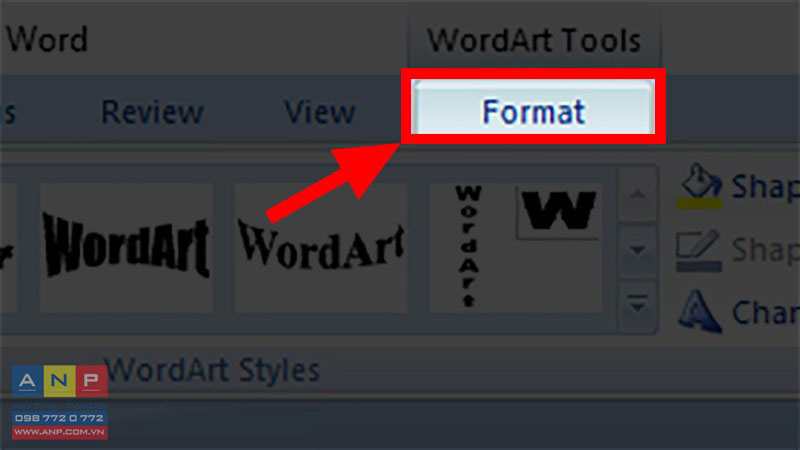The height and width of the screenshot is (450, 800).
Task: Apply the slanted serif WordArt style thumbnail
Action: (321, 247)
